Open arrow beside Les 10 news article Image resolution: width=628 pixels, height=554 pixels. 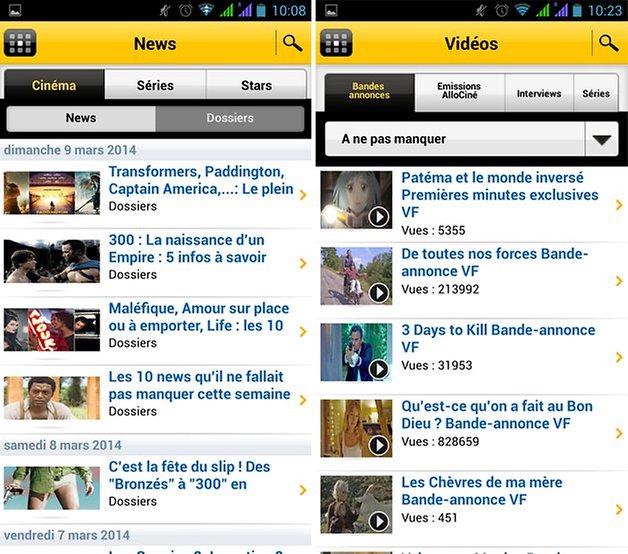click(303, 400)
